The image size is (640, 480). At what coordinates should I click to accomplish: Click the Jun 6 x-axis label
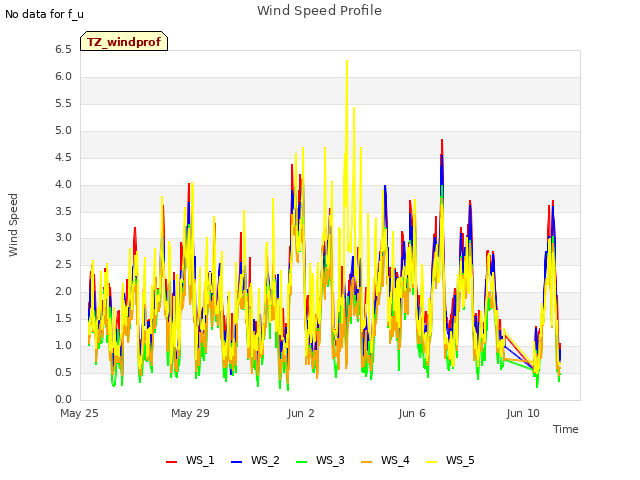pyautogui.click(x=412, y=413)
